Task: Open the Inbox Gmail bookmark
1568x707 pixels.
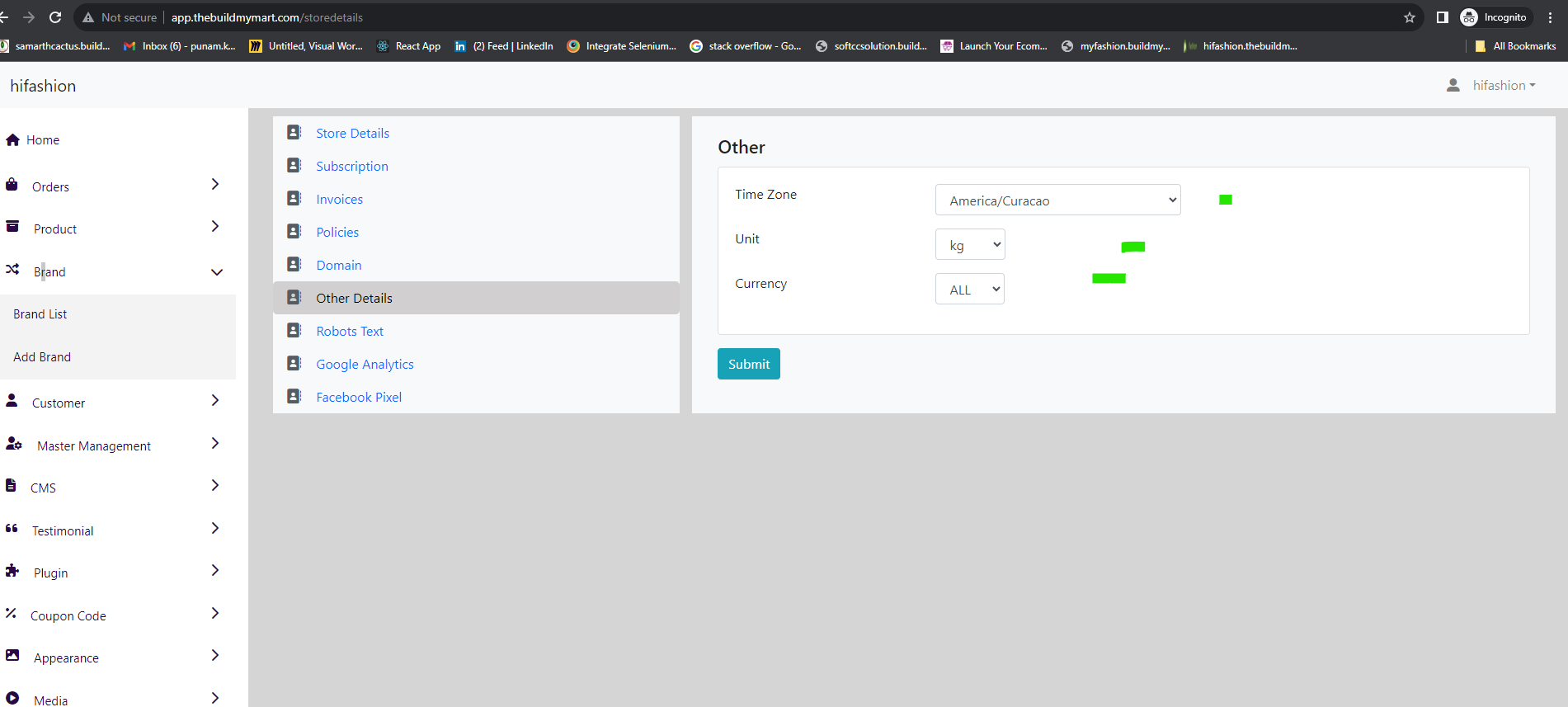Action: [179, 46]
